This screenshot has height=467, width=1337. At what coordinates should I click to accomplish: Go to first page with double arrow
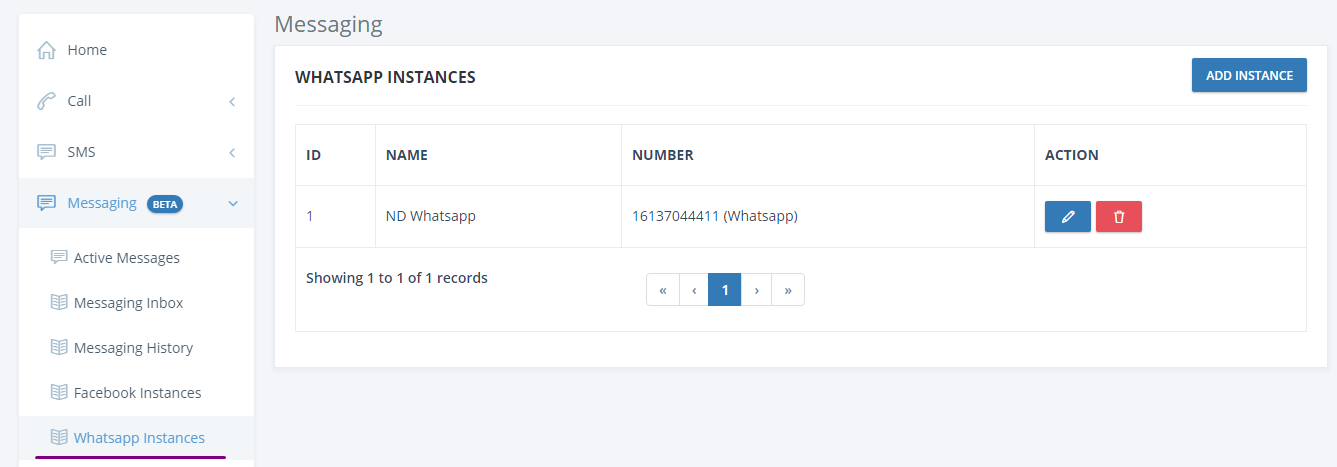coord(662,290)
